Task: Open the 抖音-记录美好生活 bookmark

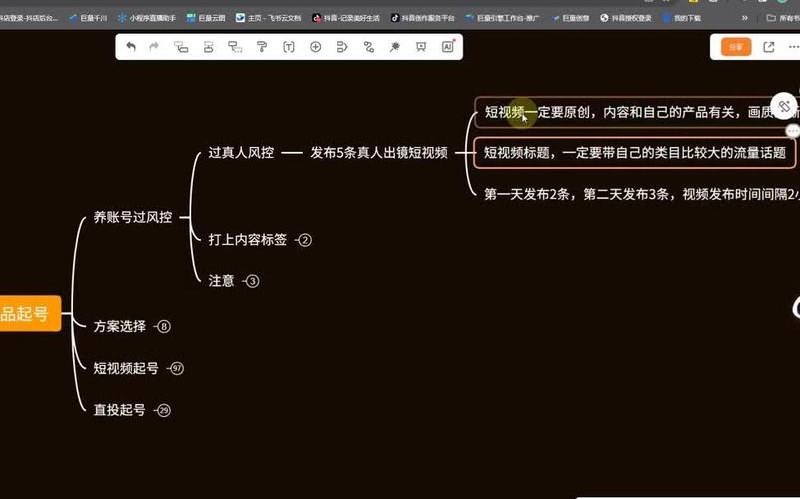Action: (346, 18)
